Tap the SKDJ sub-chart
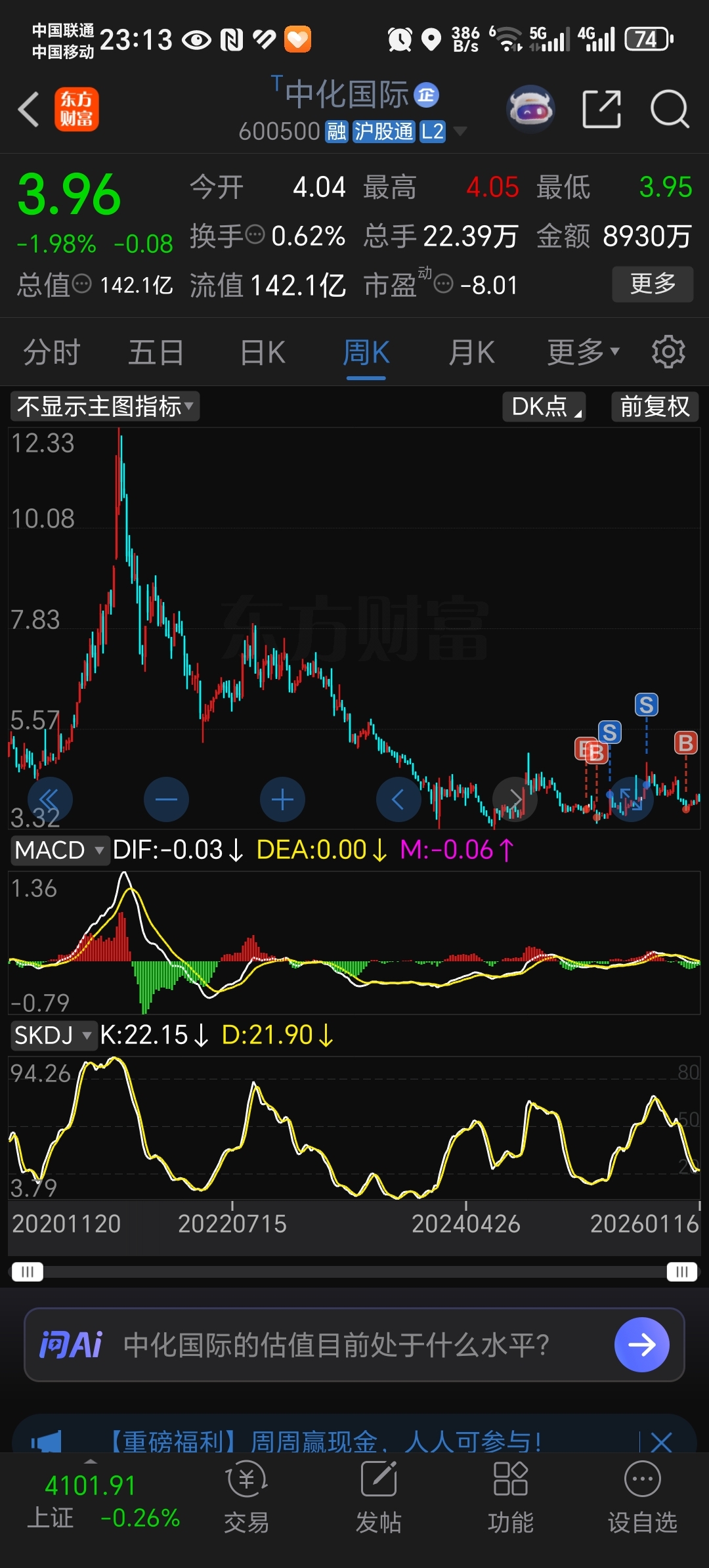Viewport: 709px width, 1568px height. (354, 1127)
